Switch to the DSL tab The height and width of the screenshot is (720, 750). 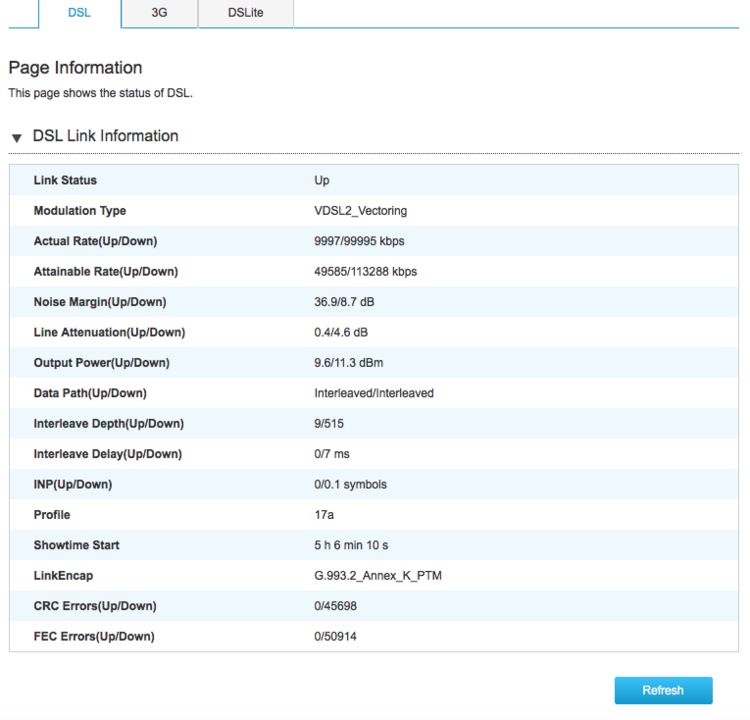coord(79,13)
